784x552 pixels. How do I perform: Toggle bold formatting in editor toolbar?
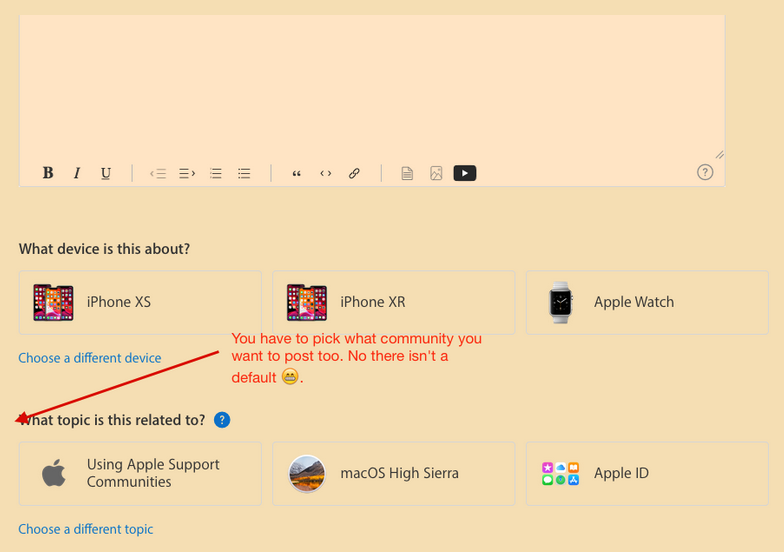(x=48, y=173)
